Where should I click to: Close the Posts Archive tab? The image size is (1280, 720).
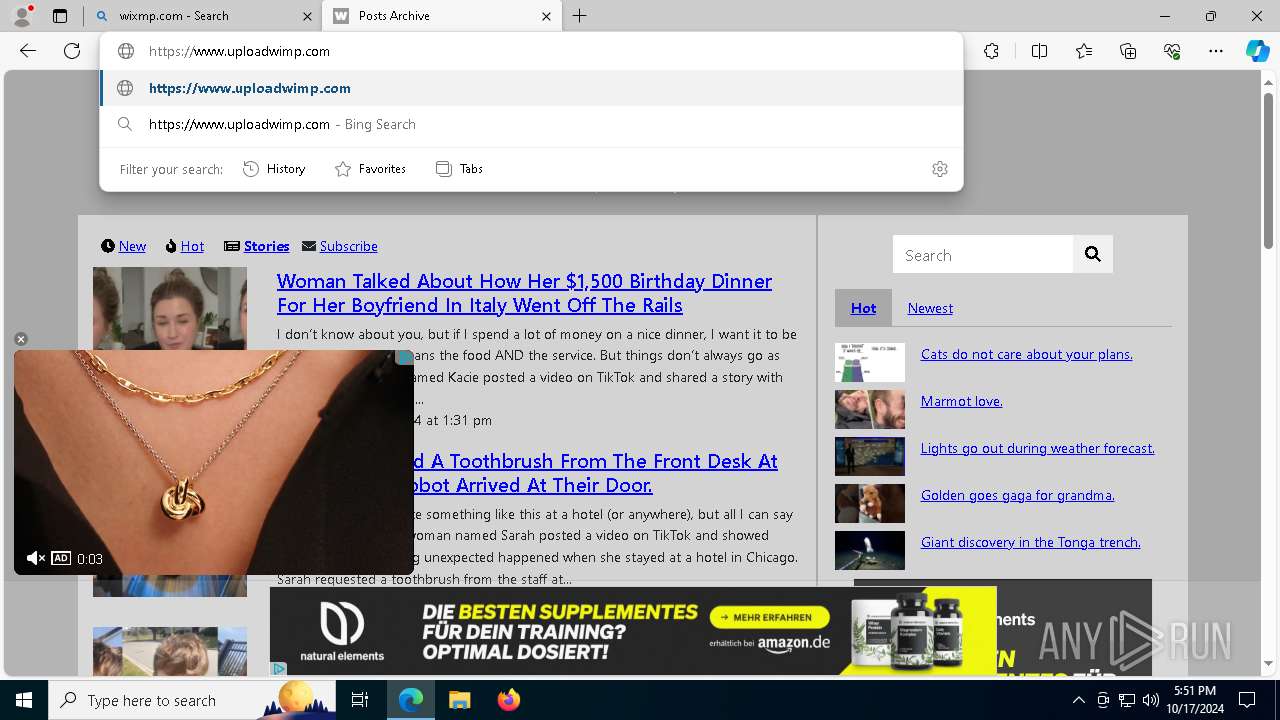click(546, 16)
